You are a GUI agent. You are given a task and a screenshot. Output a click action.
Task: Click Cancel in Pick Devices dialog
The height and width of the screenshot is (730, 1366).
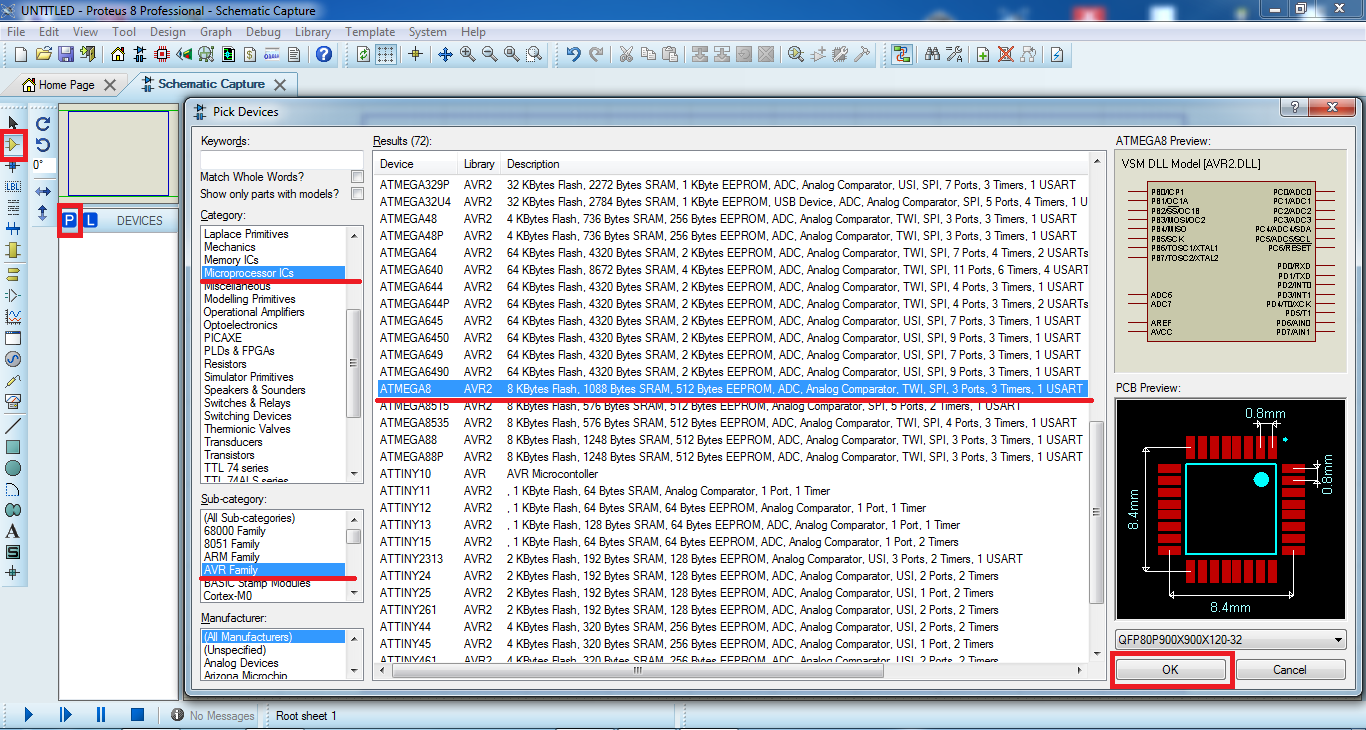point(1290,670)
